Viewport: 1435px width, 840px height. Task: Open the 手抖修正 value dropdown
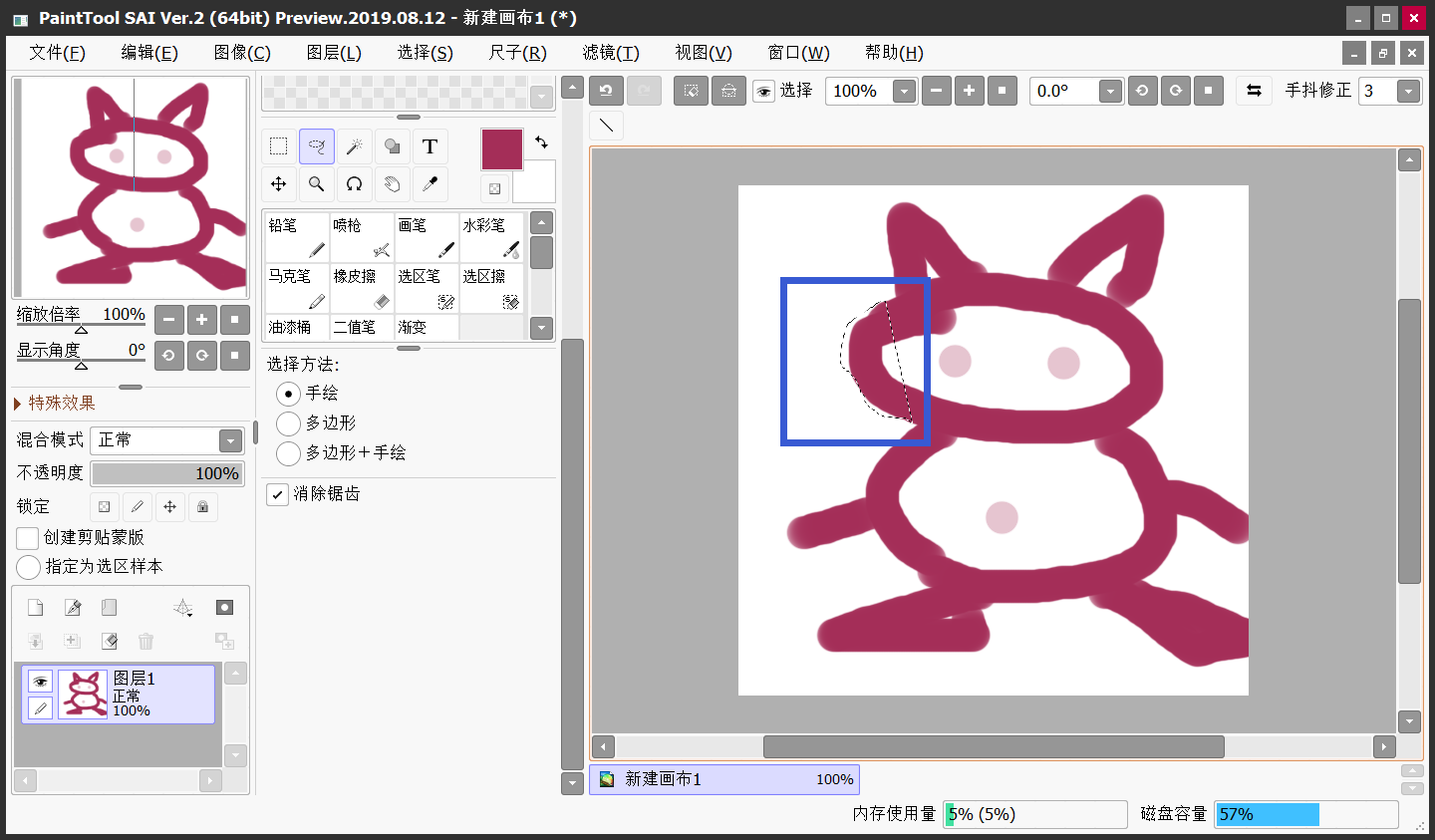(1408, 92)
